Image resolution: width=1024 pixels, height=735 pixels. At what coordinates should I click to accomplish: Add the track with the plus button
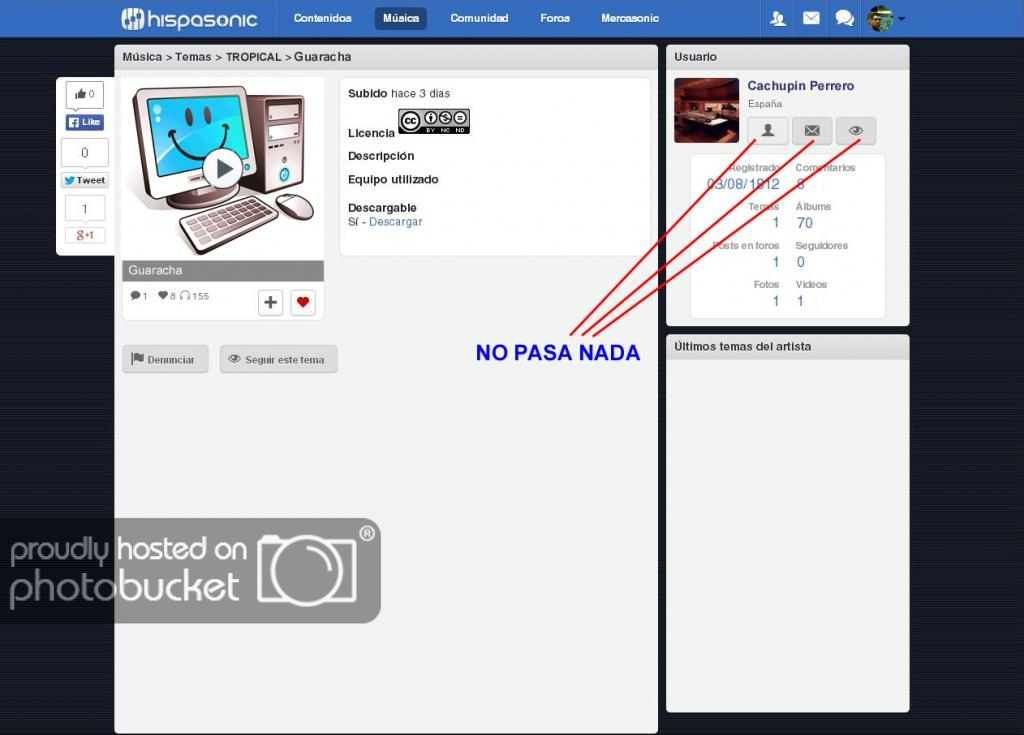click(270, 302)
